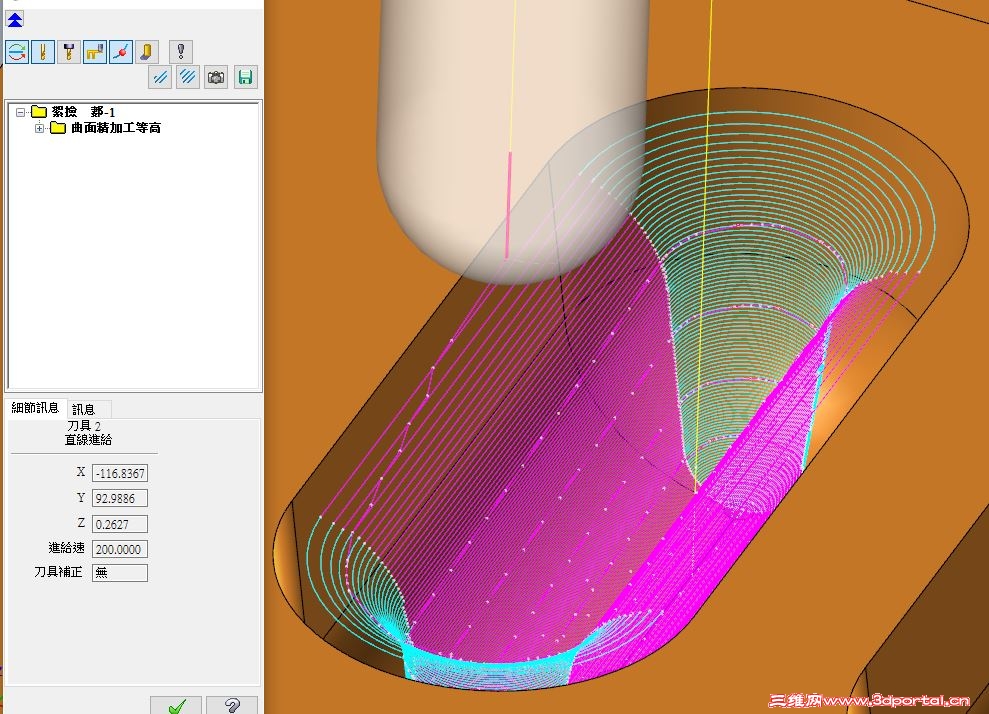
Task: Click the green floppy disk save icon
Action: 245,78
